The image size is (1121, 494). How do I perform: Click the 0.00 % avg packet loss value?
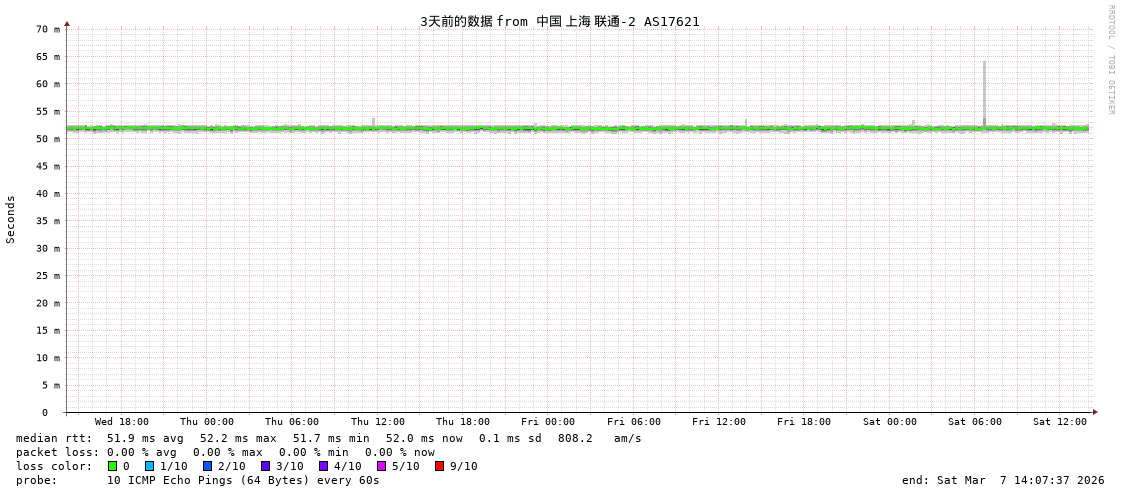pos(145,453)
